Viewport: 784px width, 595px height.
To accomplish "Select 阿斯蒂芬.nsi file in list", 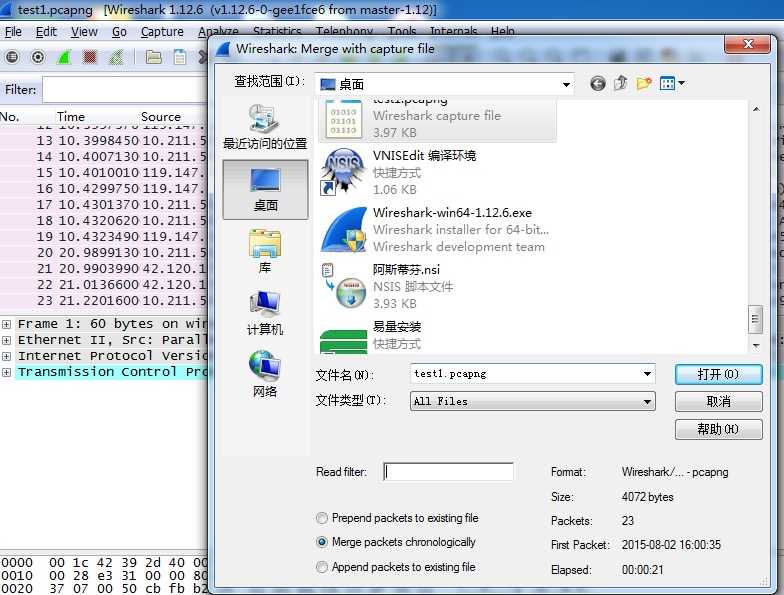I will [x=437, y=286].
